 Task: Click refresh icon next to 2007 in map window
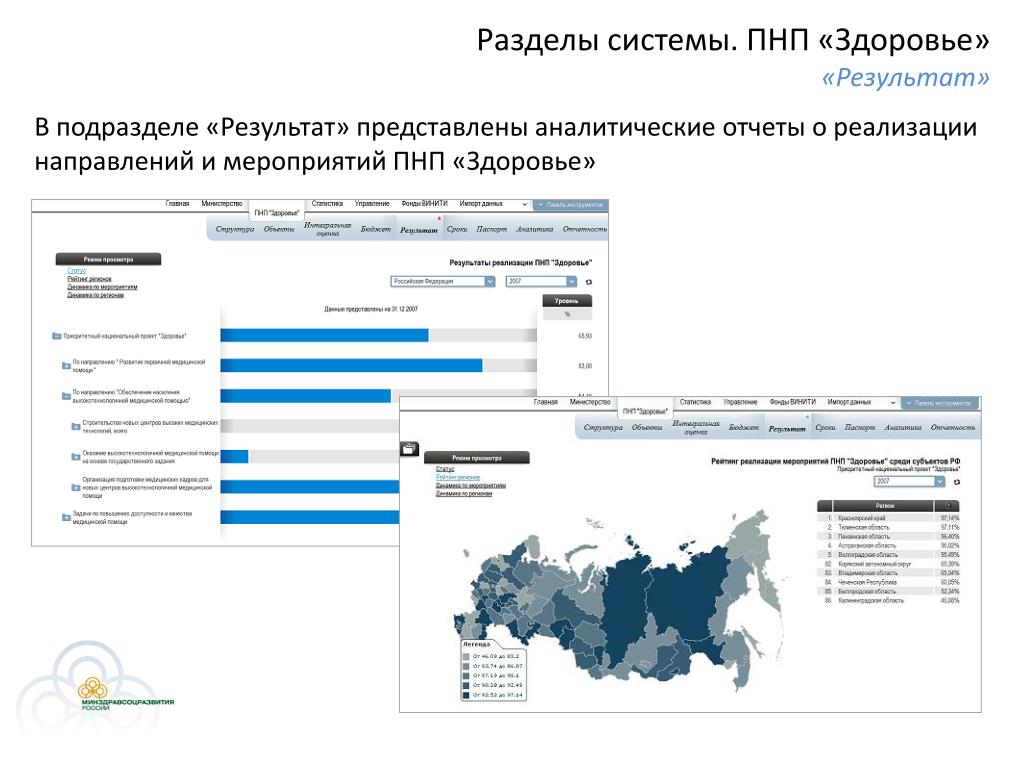click(957, 482)
